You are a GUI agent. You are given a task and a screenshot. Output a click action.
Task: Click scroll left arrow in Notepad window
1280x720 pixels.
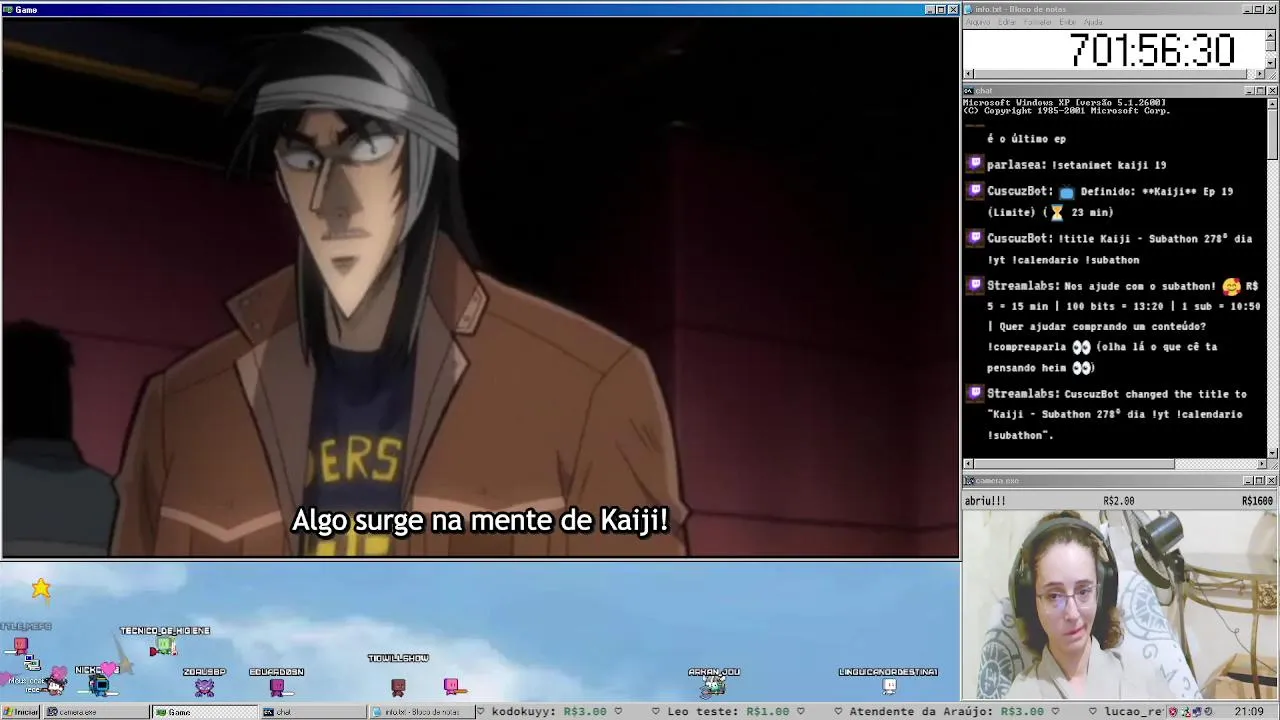pyautogui.click(x=968, y=74)
